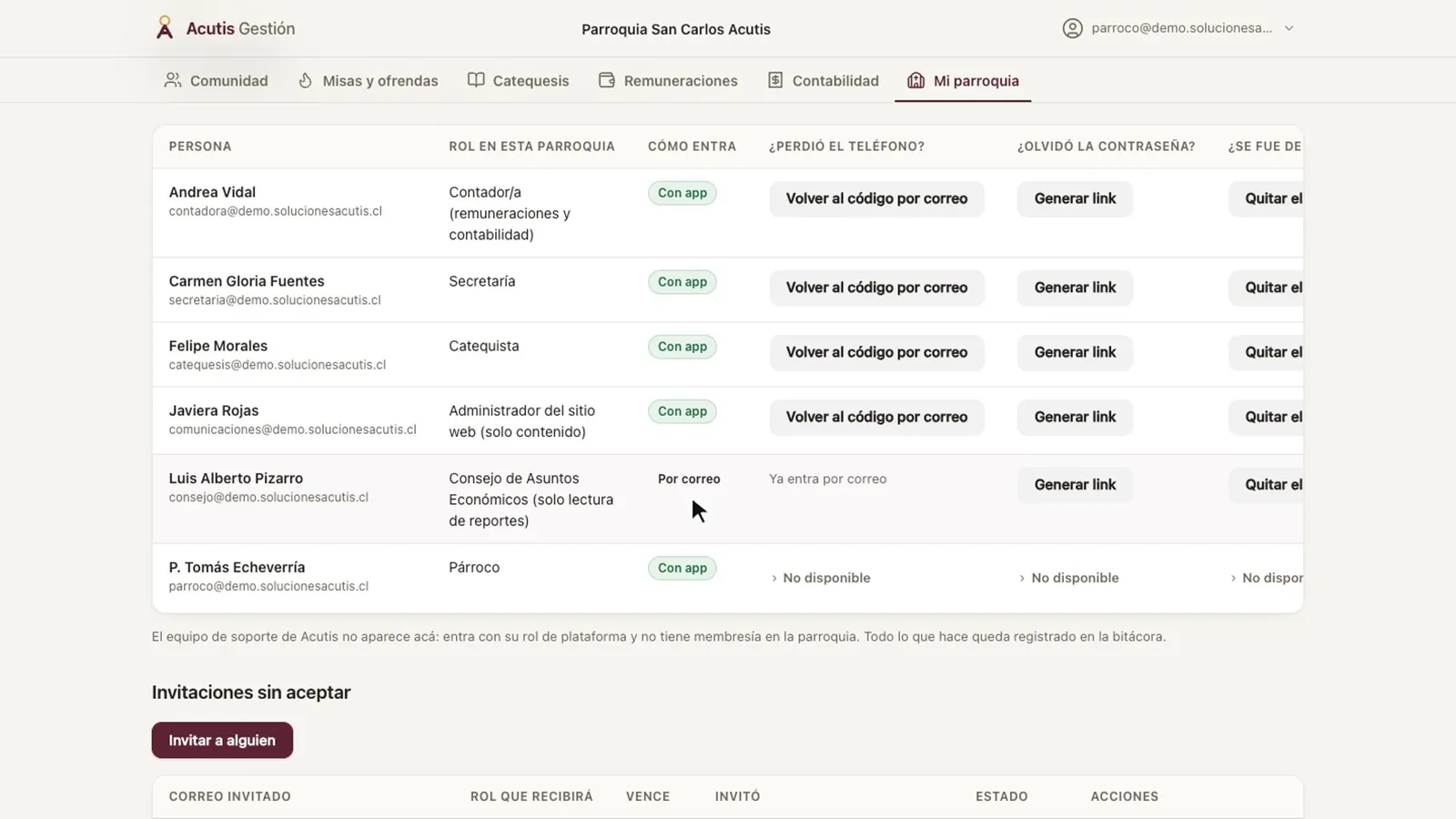The image size is (1456, 819).
Task: Click the Catequista role cell
Action: point(484,346)
